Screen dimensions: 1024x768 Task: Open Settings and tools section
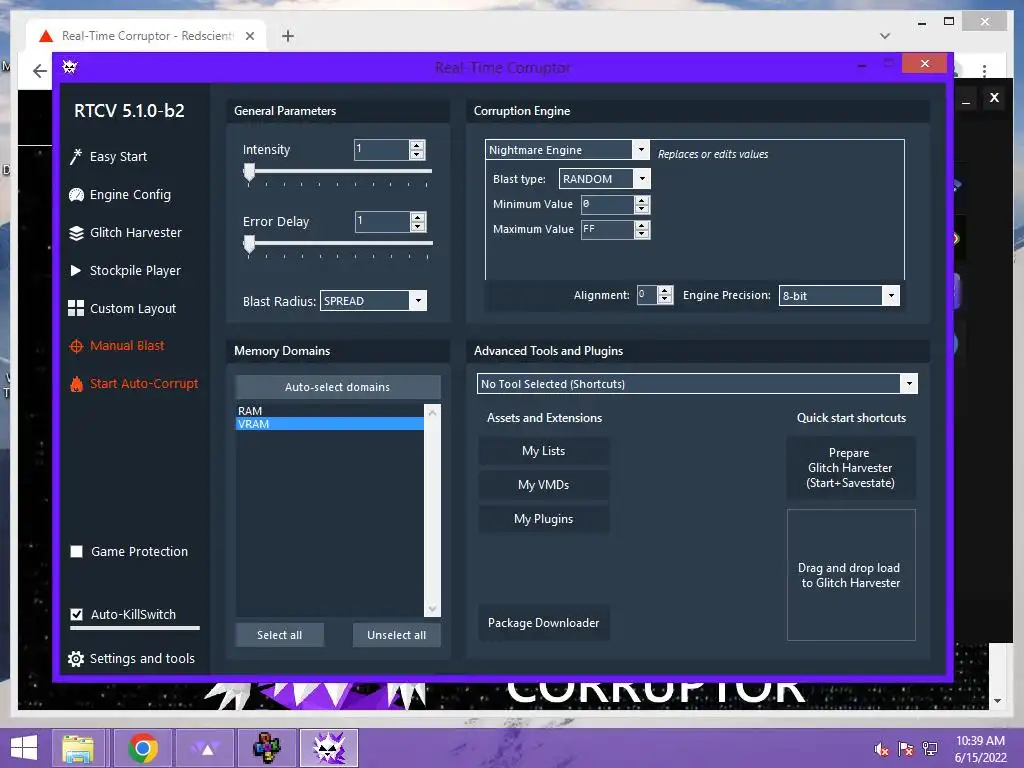click(x=142, y=659)
